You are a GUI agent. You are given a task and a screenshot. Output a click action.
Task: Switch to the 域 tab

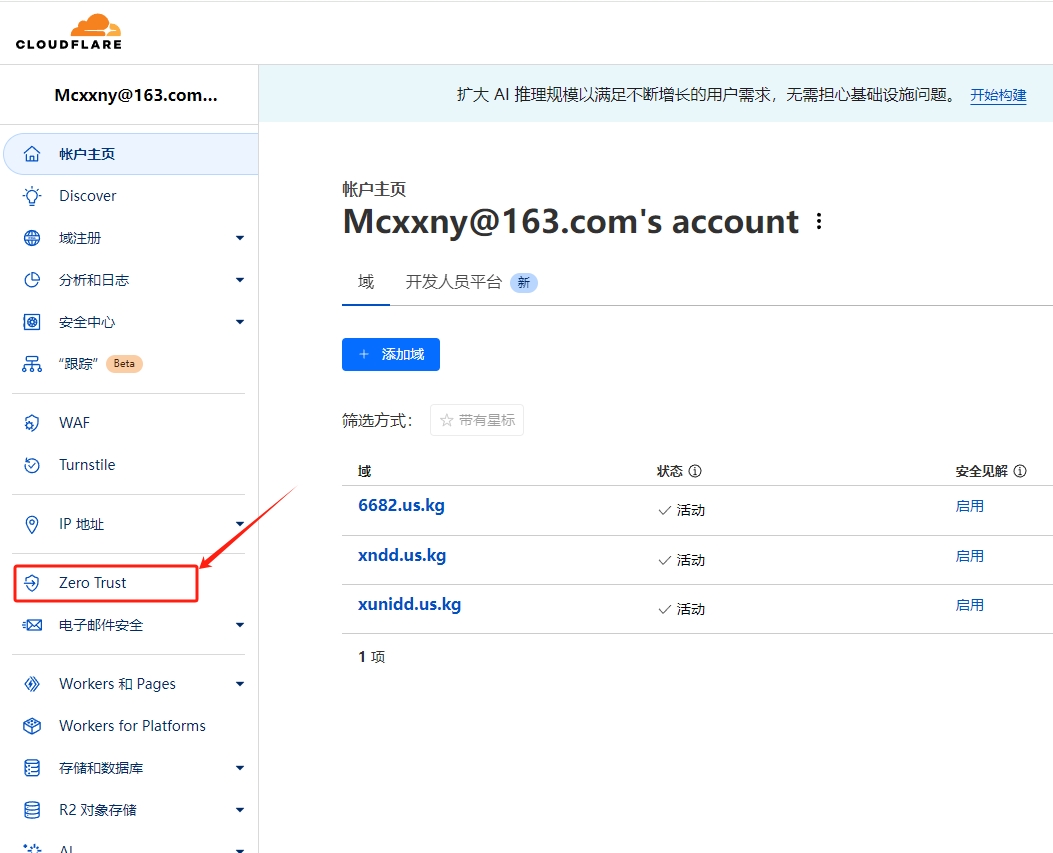point(366,282)
